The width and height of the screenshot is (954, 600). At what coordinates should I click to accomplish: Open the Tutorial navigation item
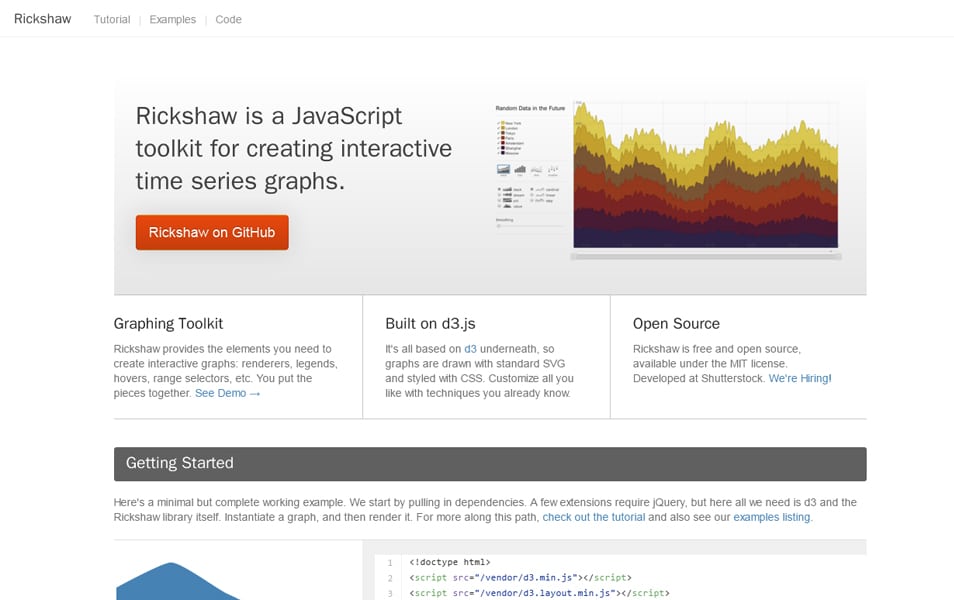coord(111,19)
